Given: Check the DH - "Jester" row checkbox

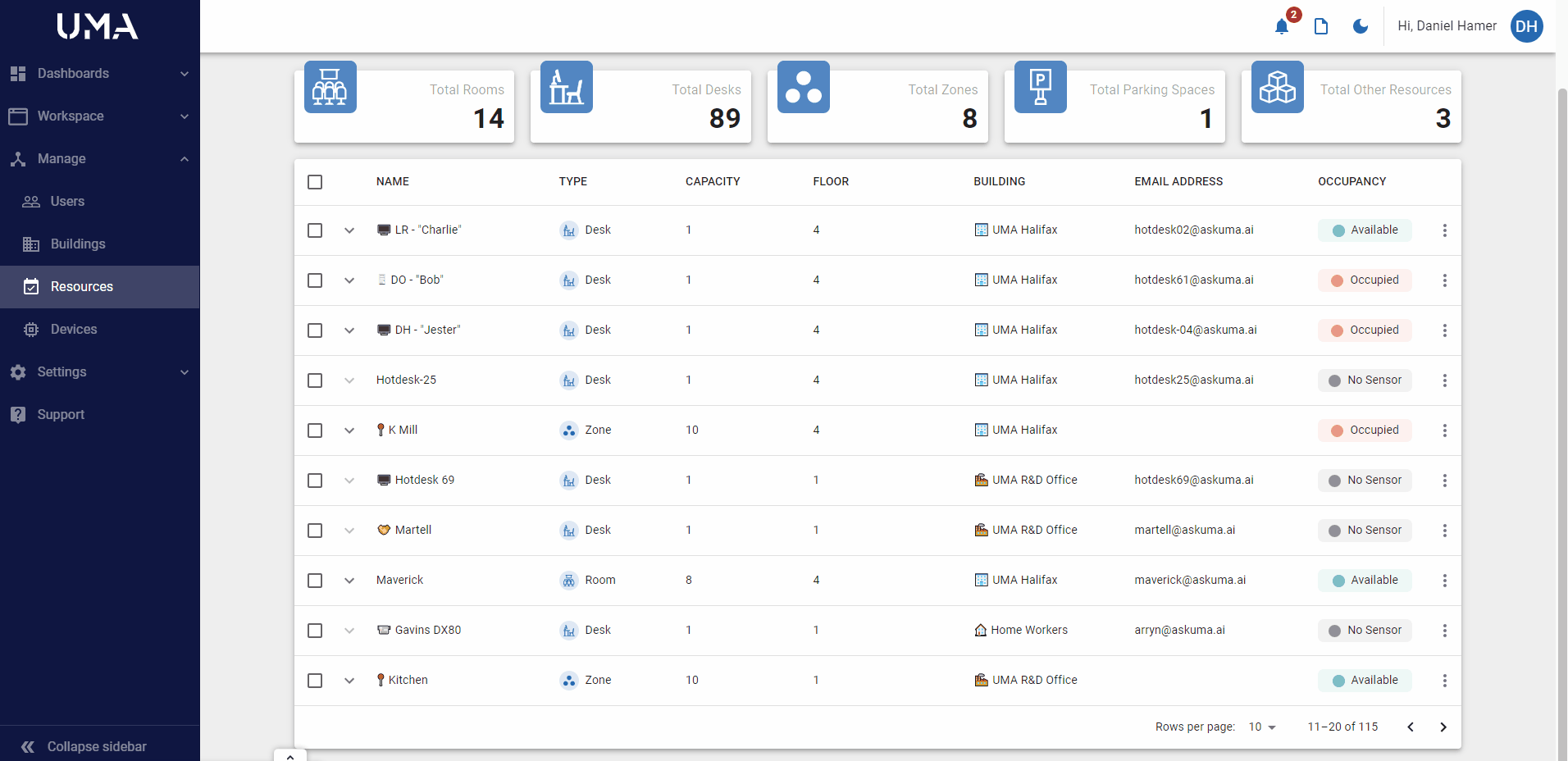Looking at the screenshot, I should [315, 330].
